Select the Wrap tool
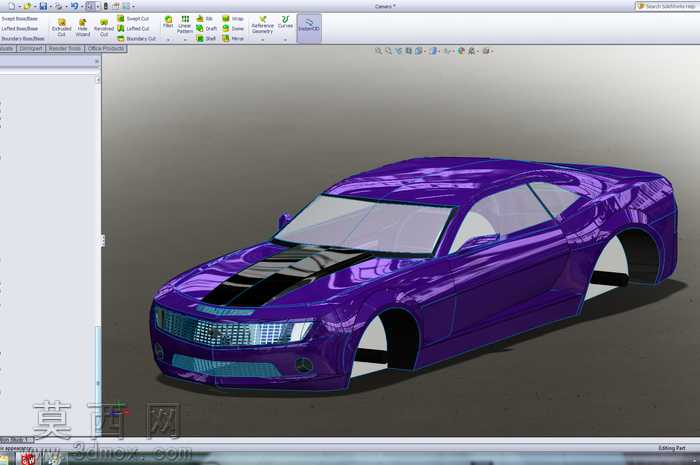Viewport: 700px width, 465px height. coord(233,18)
